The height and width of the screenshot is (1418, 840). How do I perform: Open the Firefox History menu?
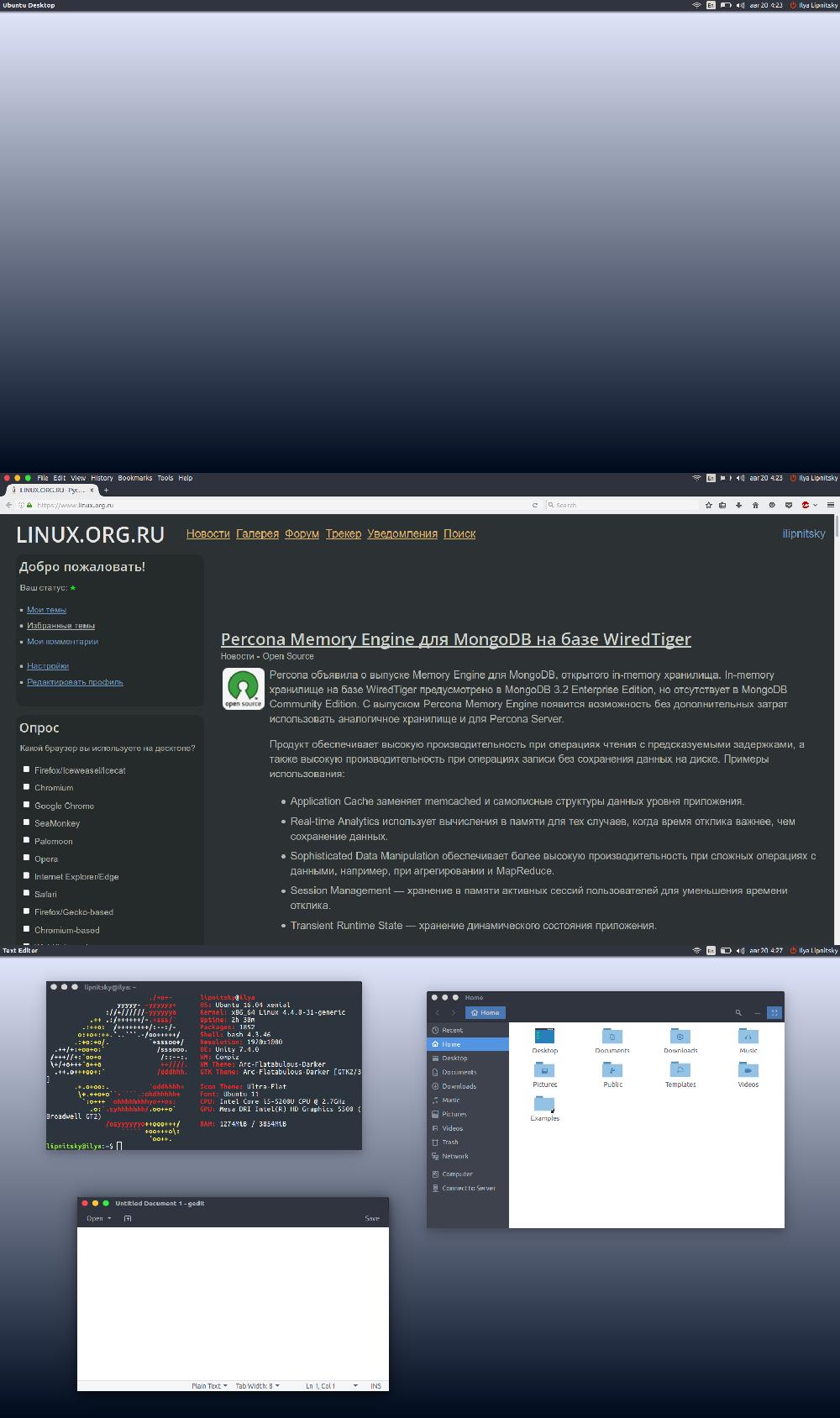point(102,478)
